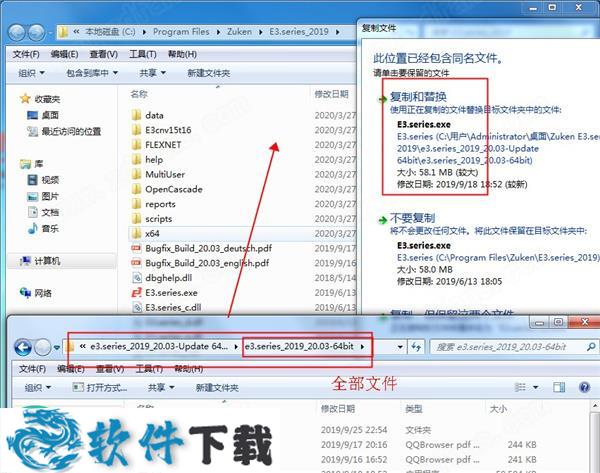Open 文档 library
Image resolution: width=600 pixels, height=473 pixels.
pyautogui.click(x=43, y=212)
